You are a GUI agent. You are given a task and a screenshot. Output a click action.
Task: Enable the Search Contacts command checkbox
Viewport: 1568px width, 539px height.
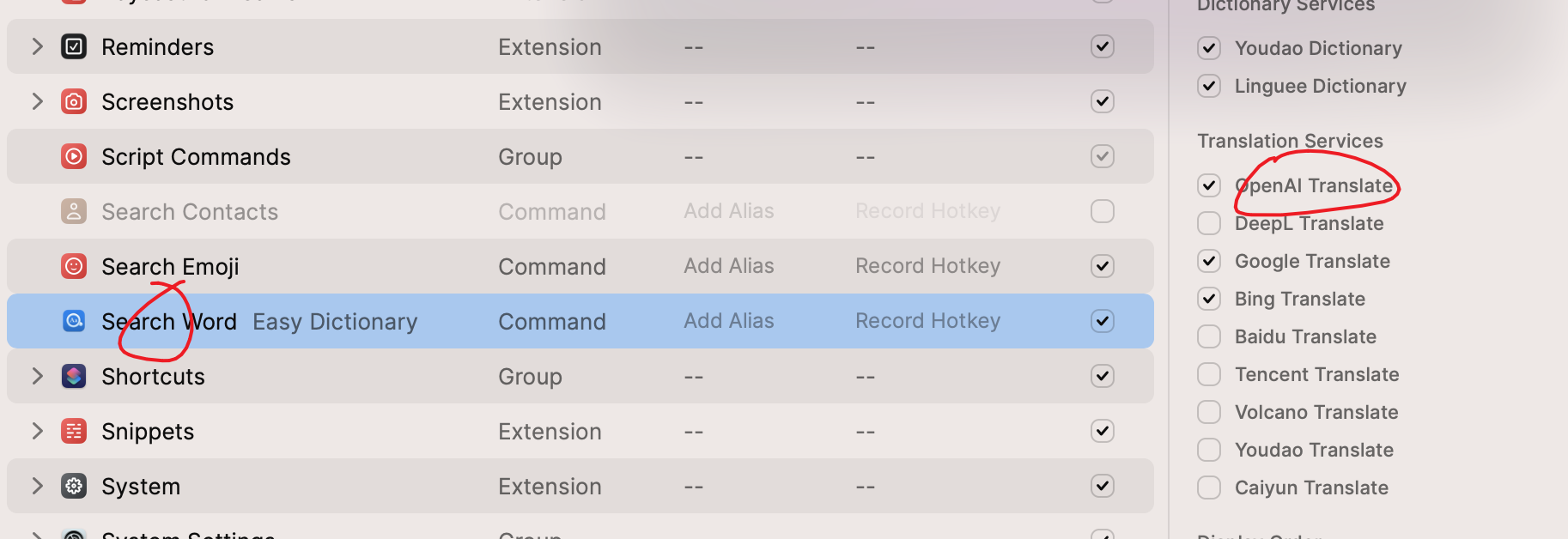click(x=1102, y=211)
